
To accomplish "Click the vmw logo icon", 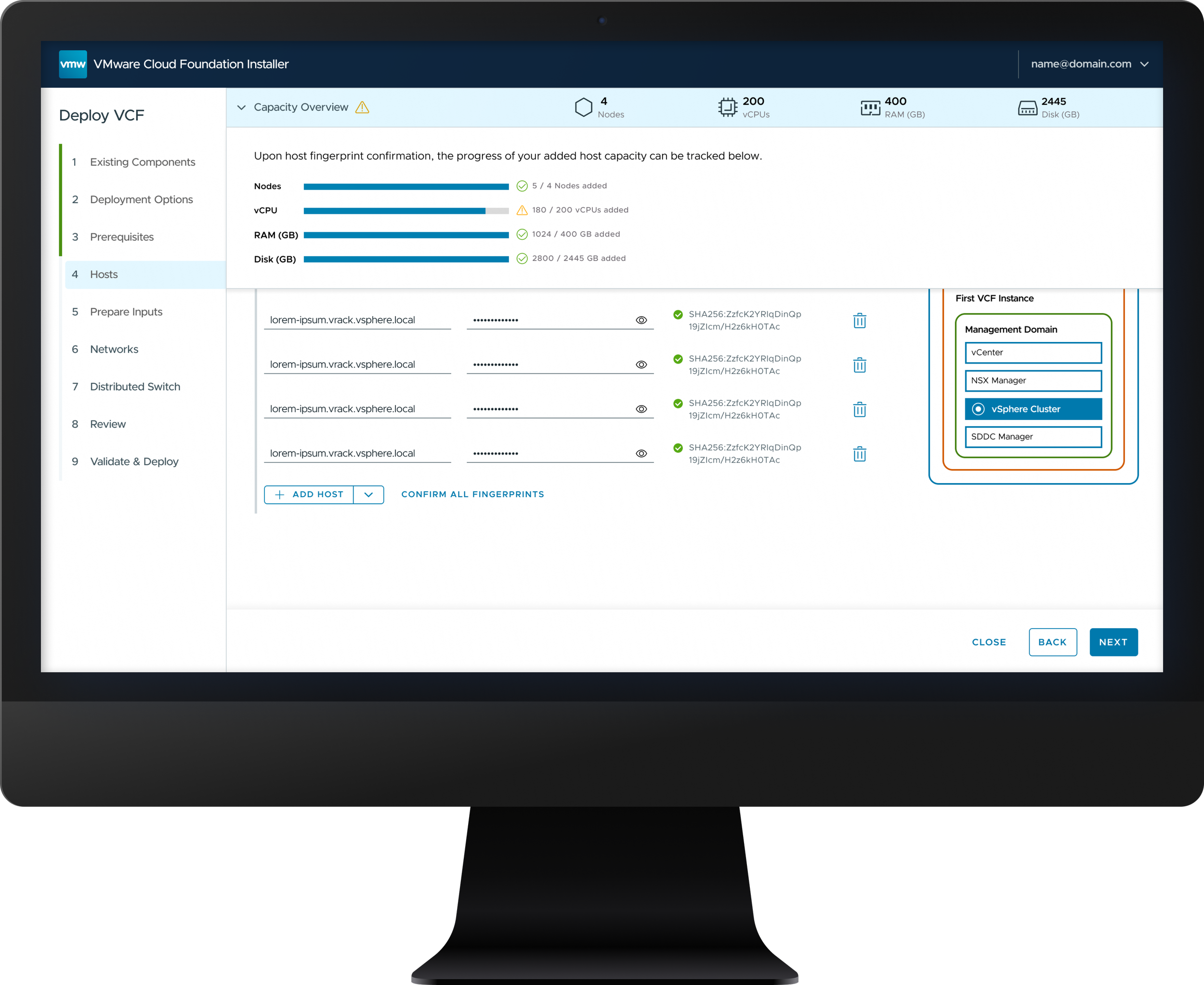I will 73,64.
